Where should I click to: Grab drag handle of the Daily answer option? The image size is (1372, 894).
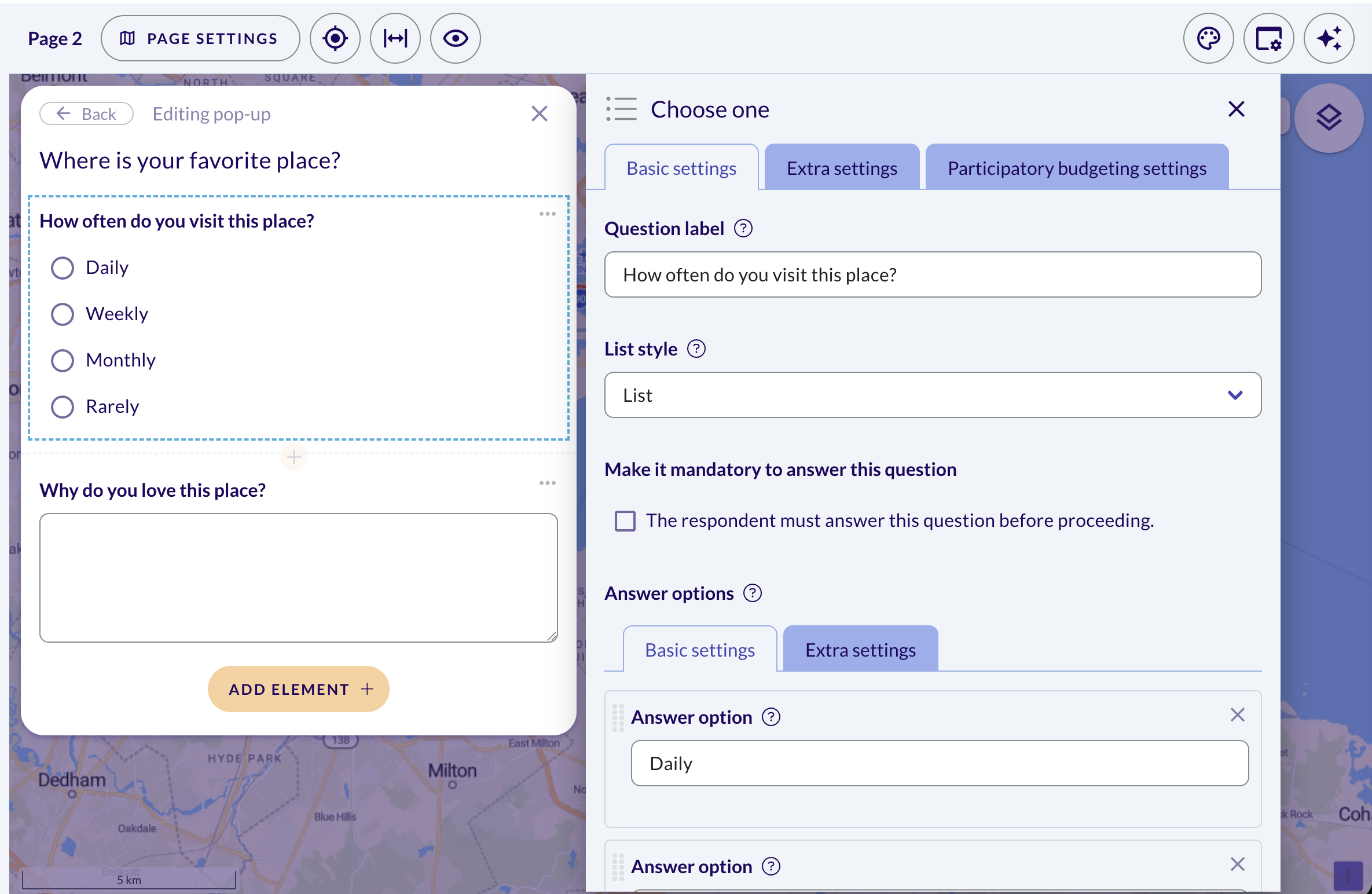(x=618, y=717)
